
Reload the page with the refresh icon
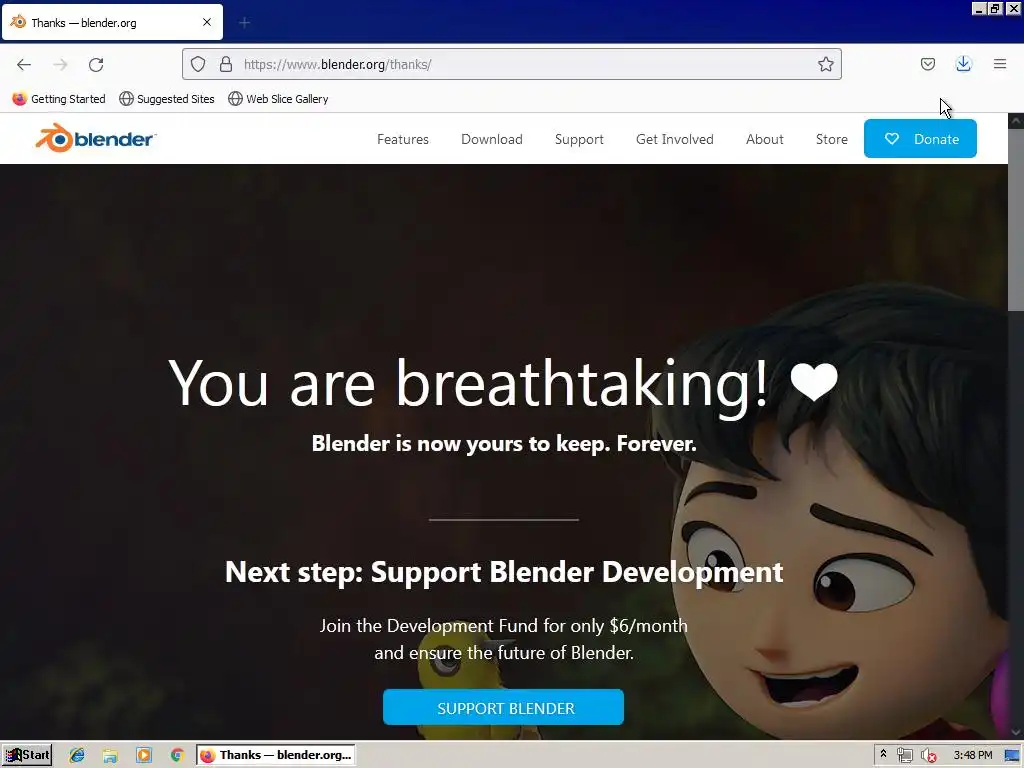coord(96,64)
